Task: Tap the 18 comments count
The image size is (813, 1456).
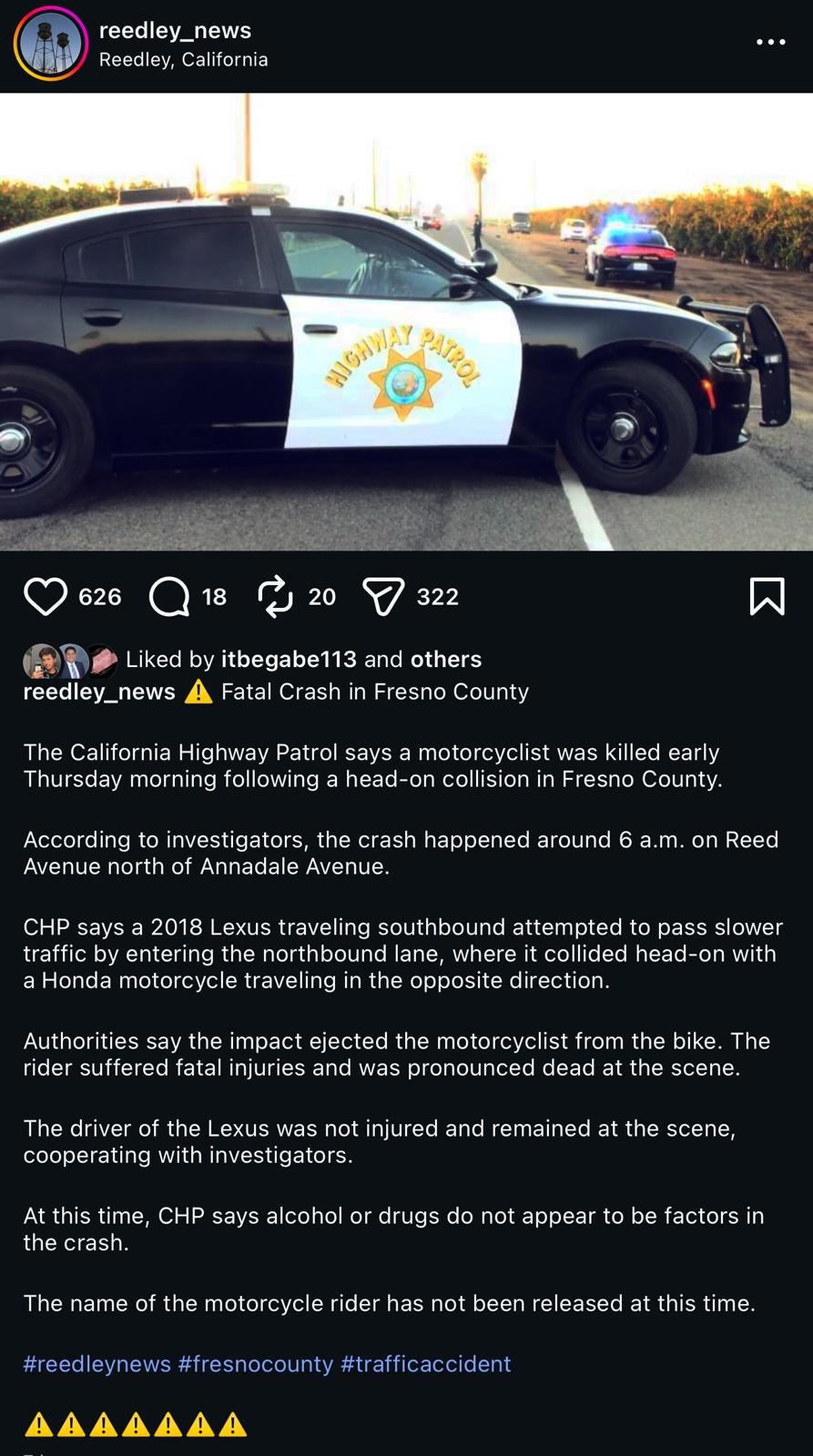Action: click(214, 597)
